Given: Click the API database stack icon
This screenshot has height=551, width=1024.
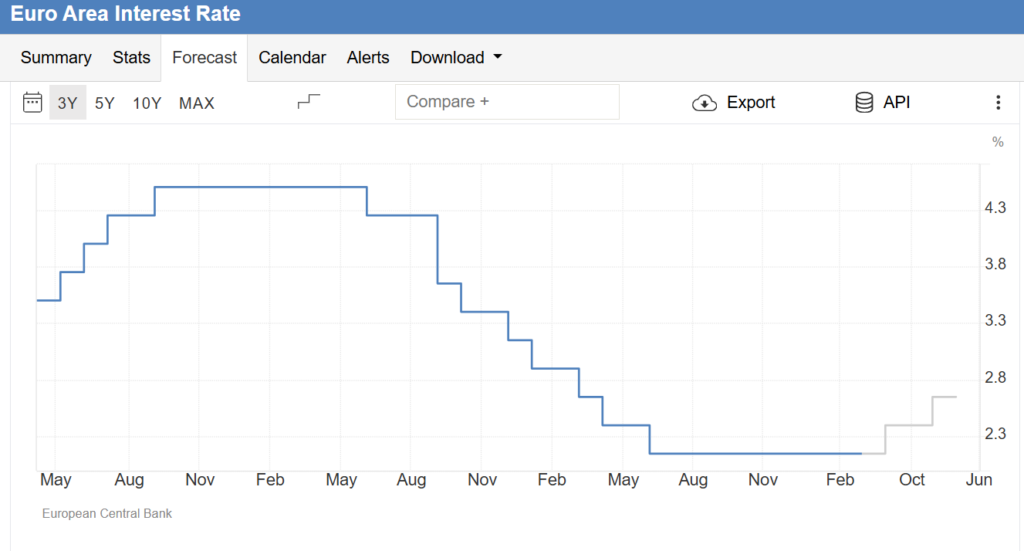Looking at the screenshot, I should pyautogui.click(x=865, y=102).
